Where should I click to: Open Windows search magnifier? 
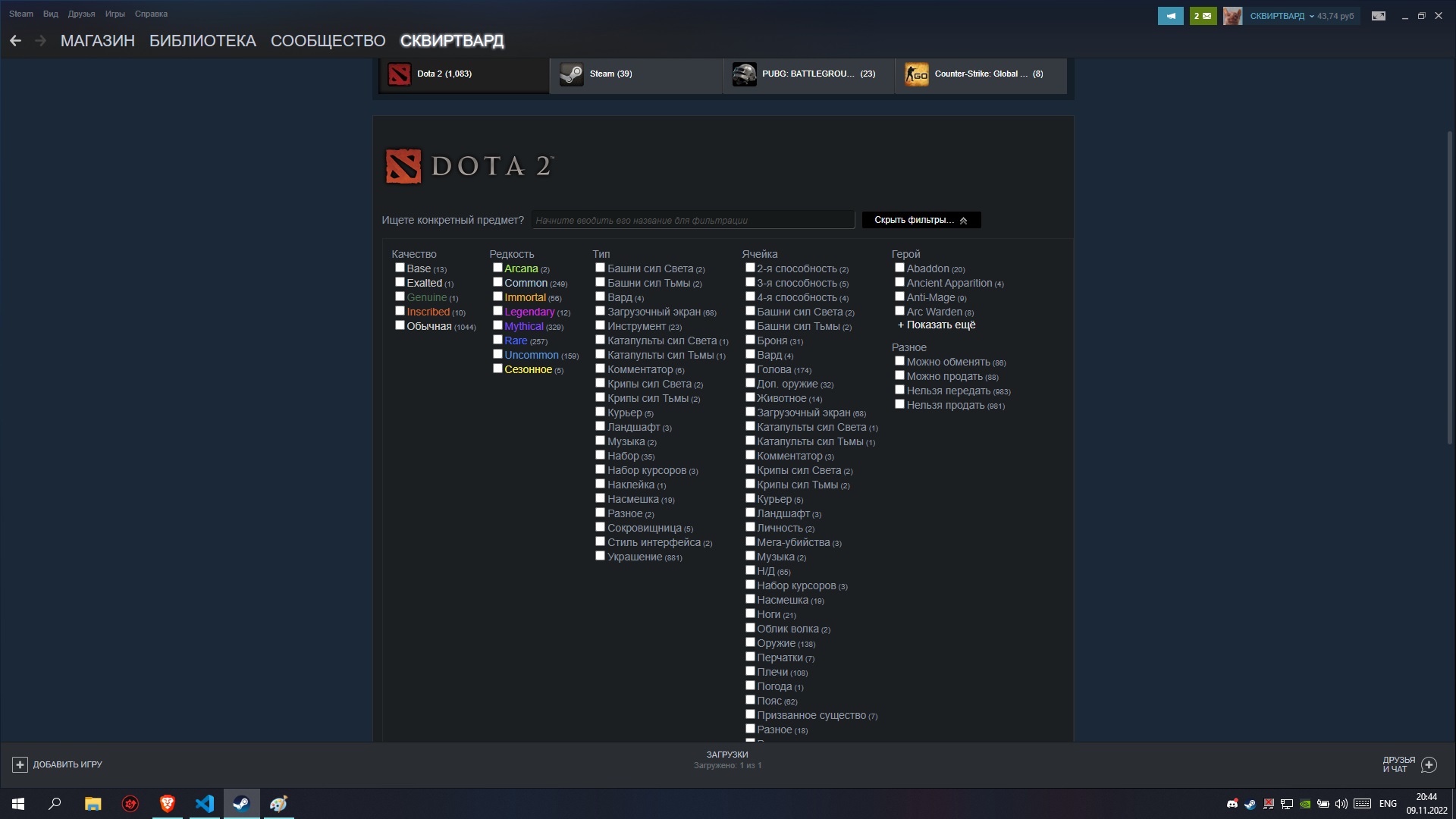tap(55, 804)
